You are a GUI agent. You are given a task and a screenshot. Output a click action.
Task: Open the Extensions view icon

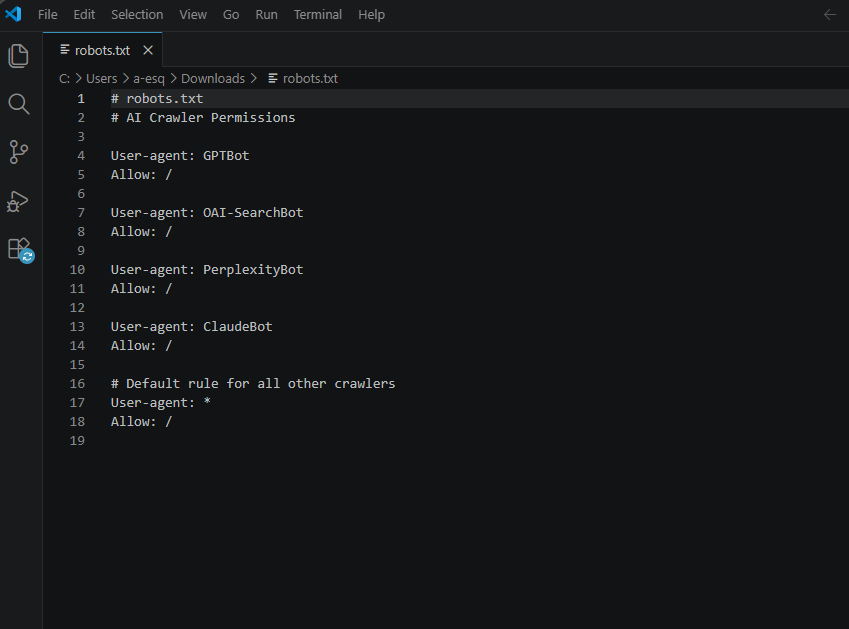pyautogui.click(x=21, y=250)
